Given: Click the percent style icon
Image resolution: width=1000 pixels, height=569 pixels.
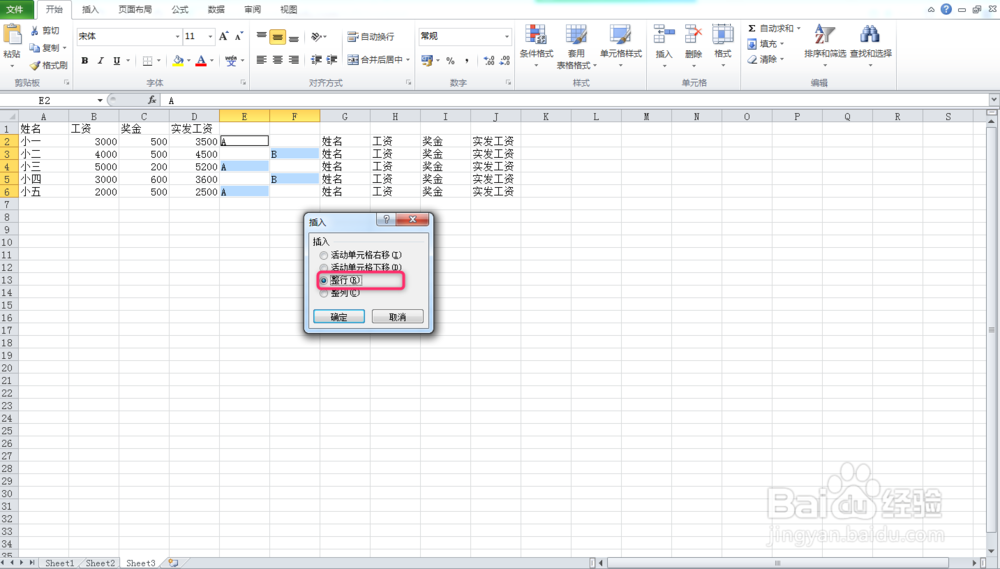Looking at the screenshot, I should click(450, 61).
